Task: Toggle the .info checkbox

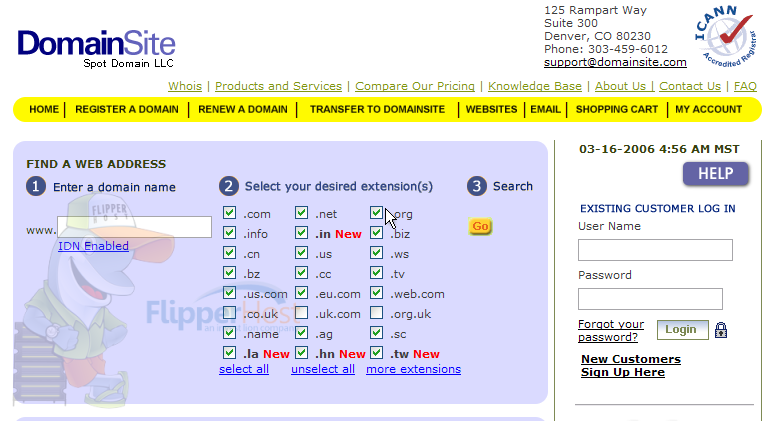Action: click(x=229, y=233)
